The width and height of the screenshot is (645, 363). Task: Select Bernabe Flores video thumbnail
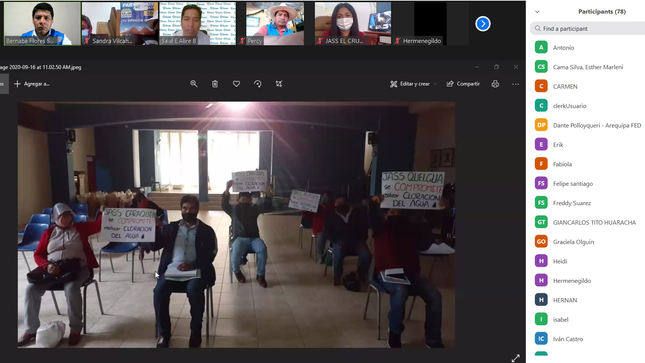[x=42, y=23]
